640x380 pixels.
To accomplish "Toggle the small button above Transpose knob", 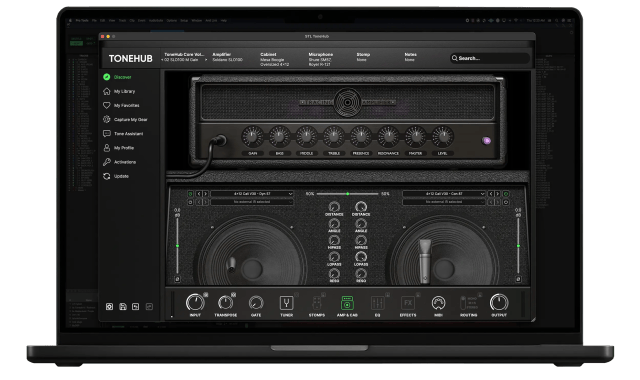I will click(x=233, y=294).
